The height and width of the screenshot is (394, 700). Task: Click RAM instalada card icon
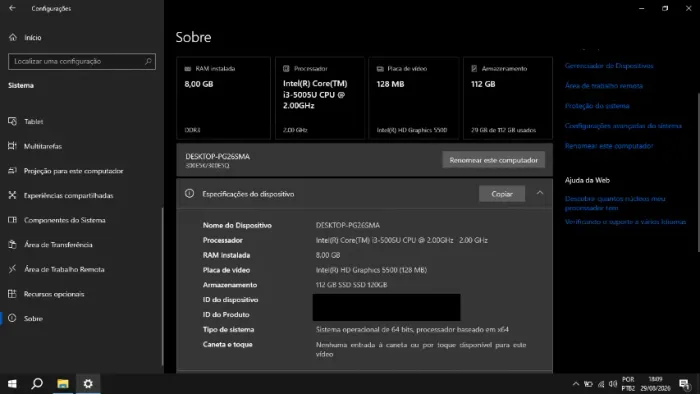click(x=188, y=69)
